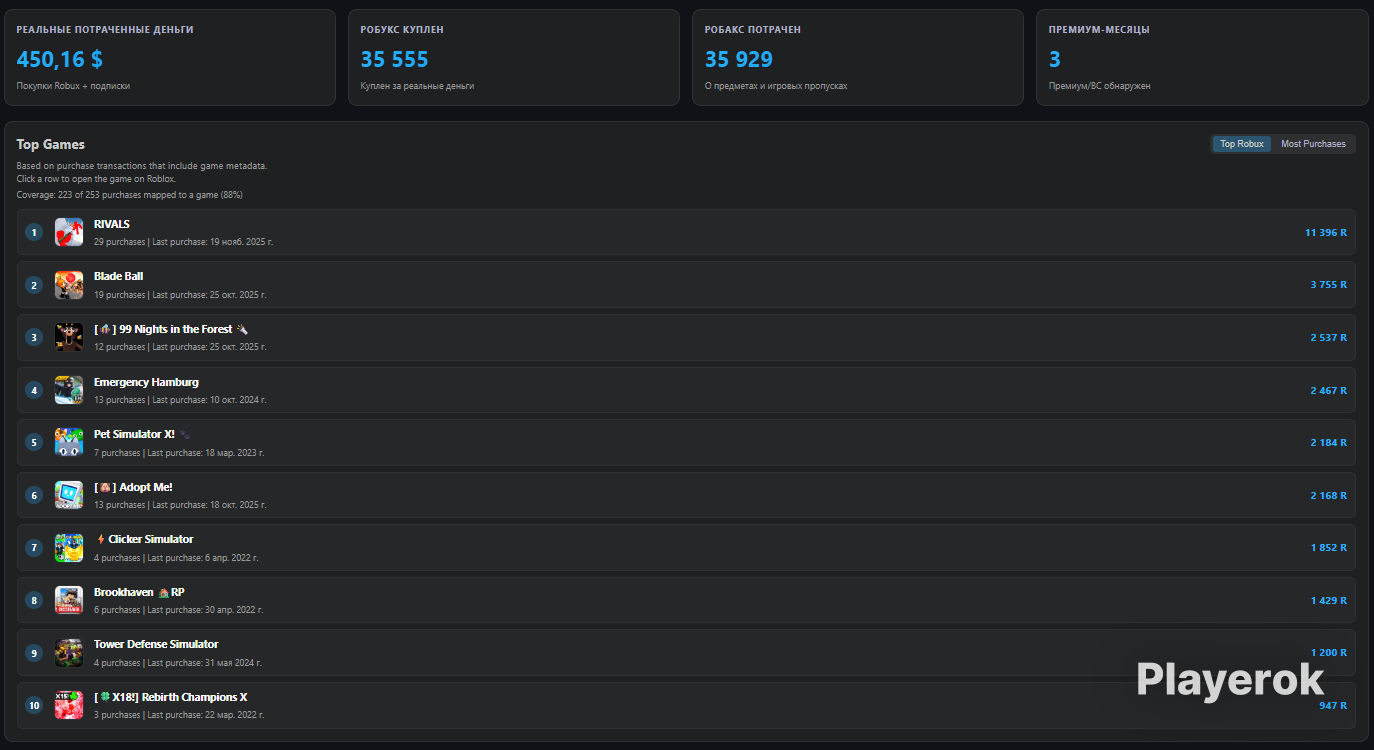
Task: Open the Tower Defense Simulator game icon
Action: 69,653
